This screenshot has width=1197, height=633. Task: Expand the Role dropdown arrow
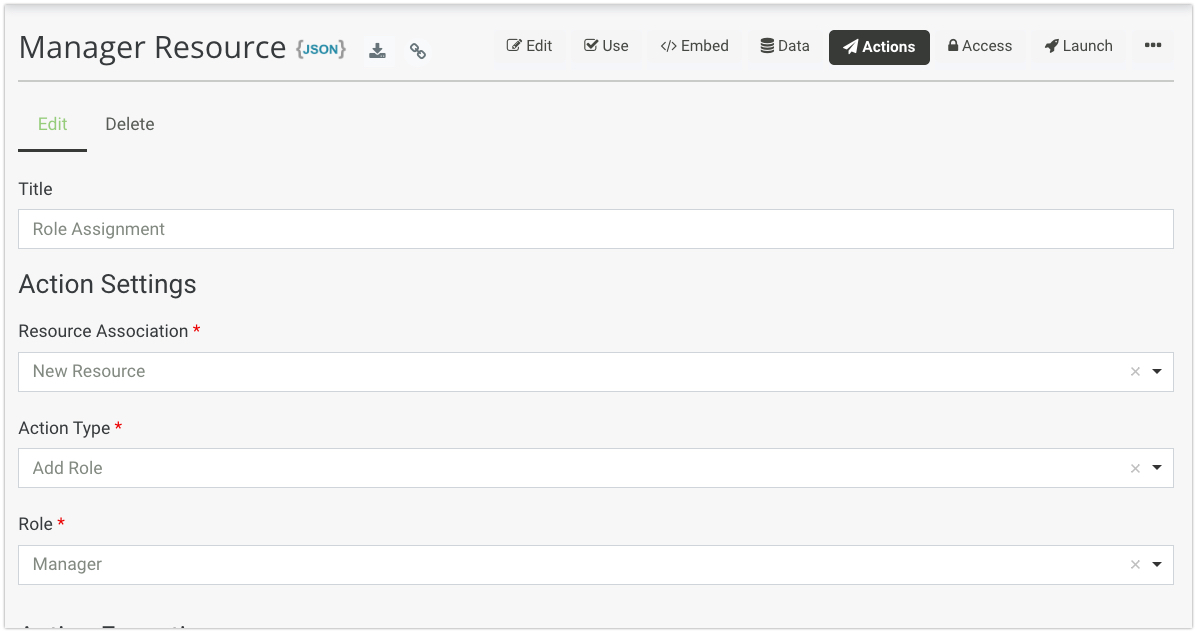1157,565
